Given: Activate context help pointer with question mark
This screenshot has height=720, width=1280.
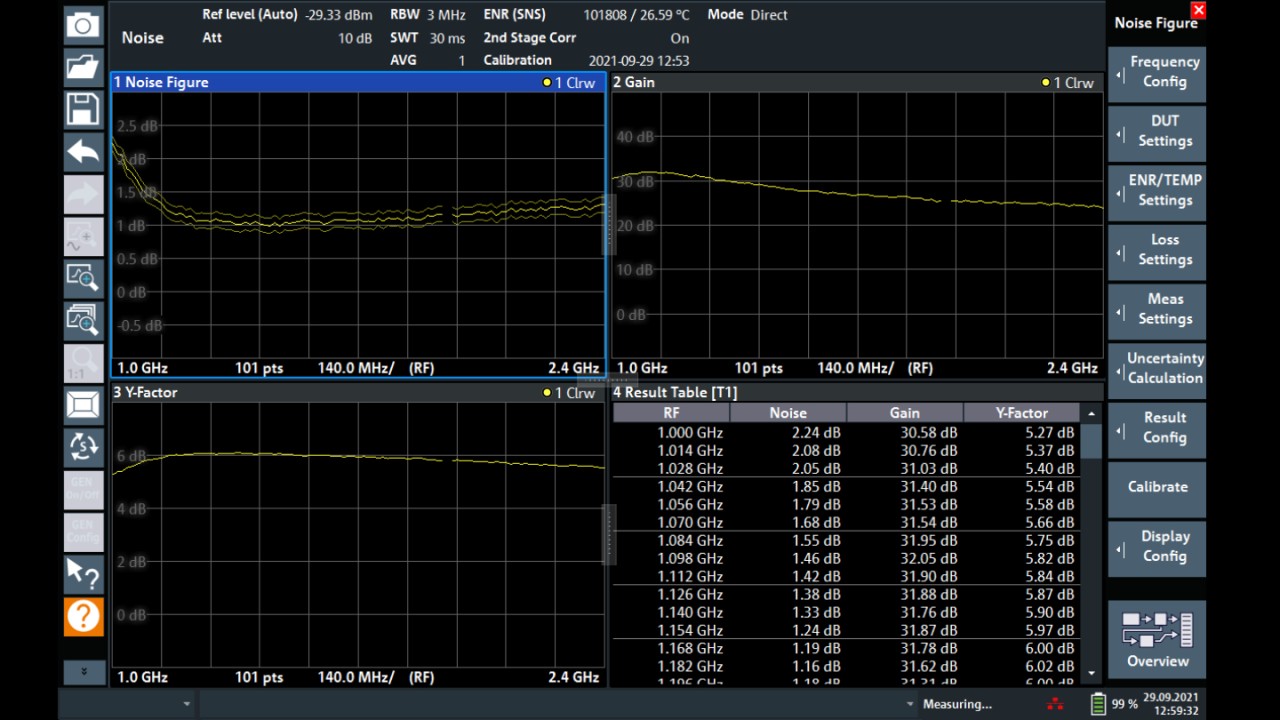Looking at the screenshot, I should [83, 574].
